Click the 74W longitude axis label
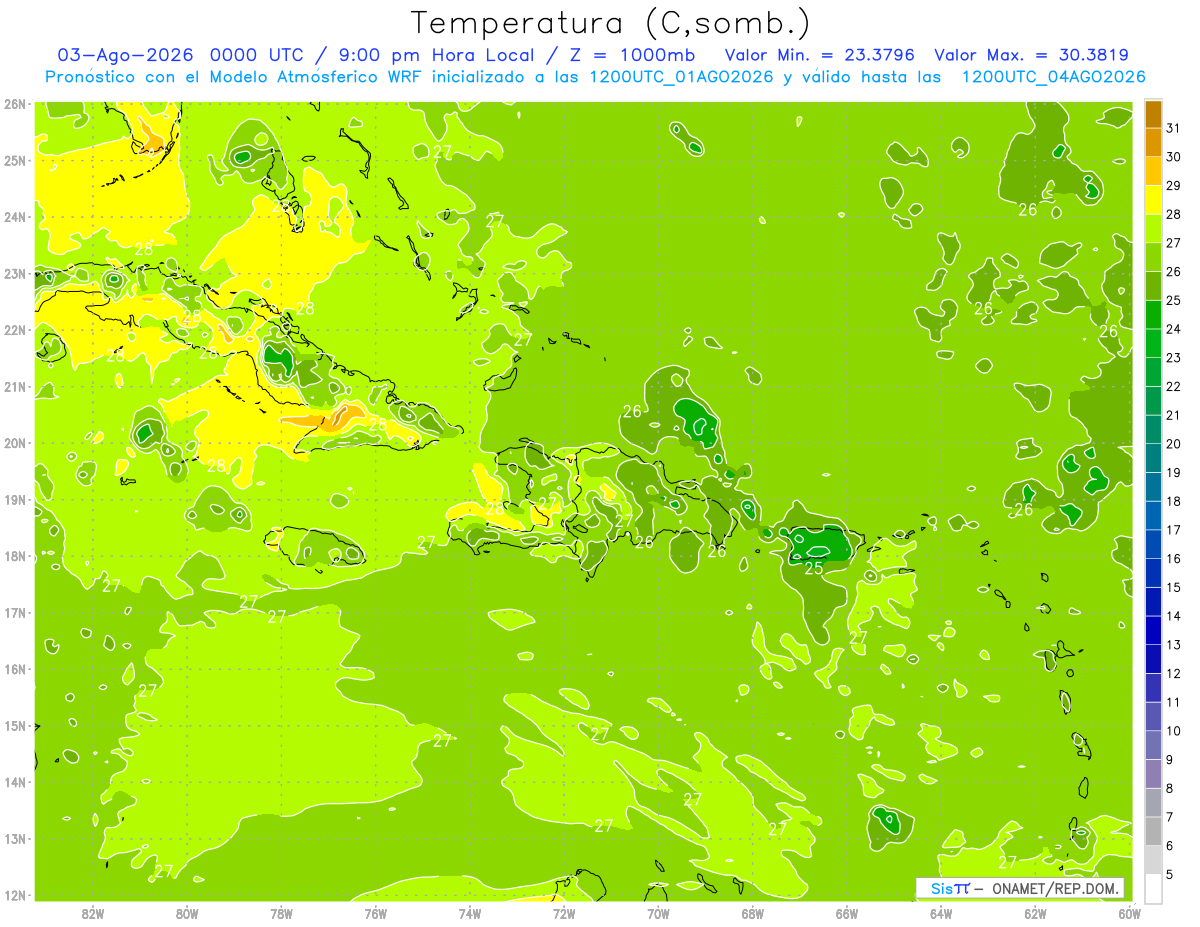The height and width of the screenshot is (927, 1200). coord(470,913)
